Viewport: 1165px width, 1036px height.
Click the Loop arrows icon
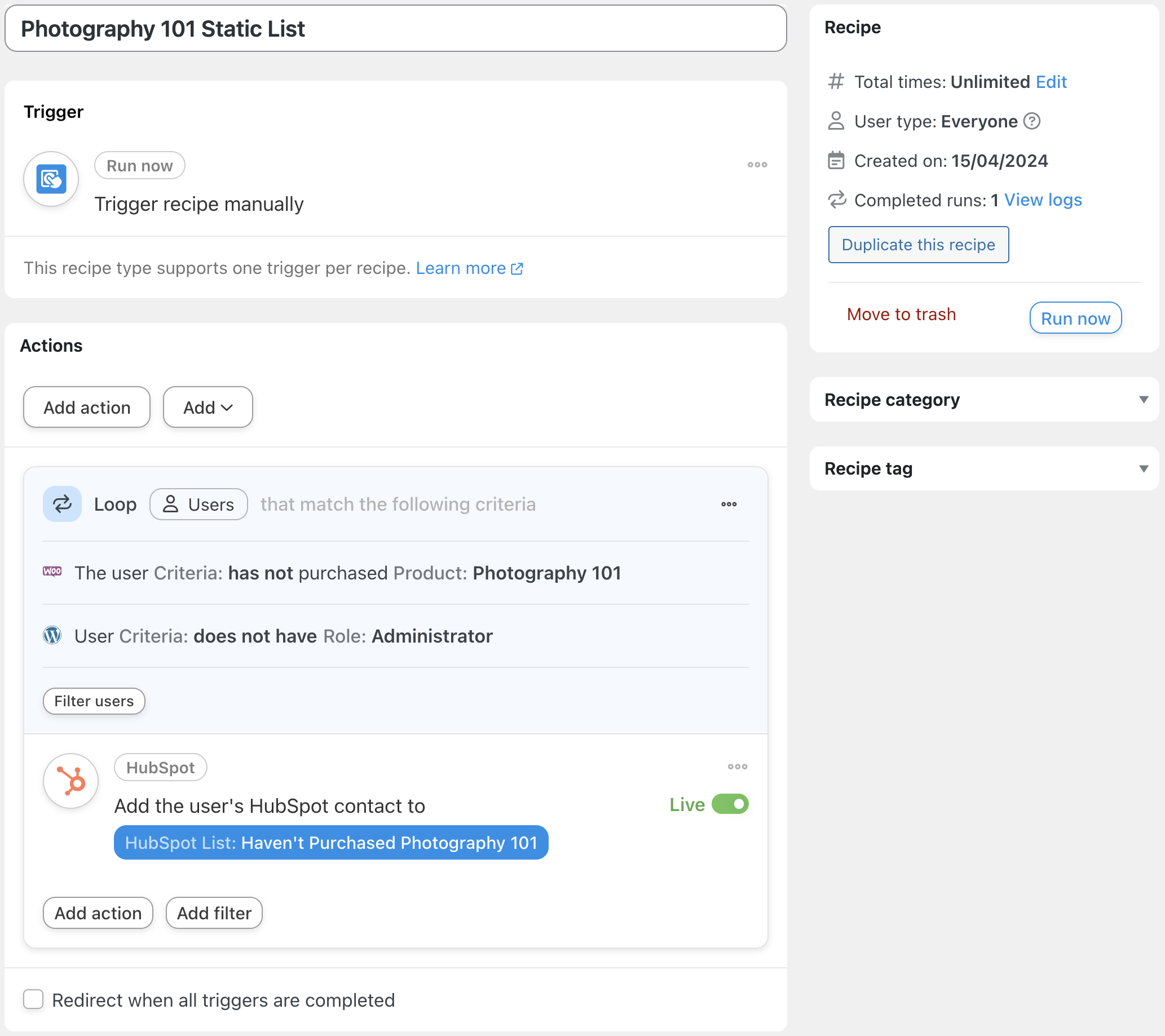[62, 504]
